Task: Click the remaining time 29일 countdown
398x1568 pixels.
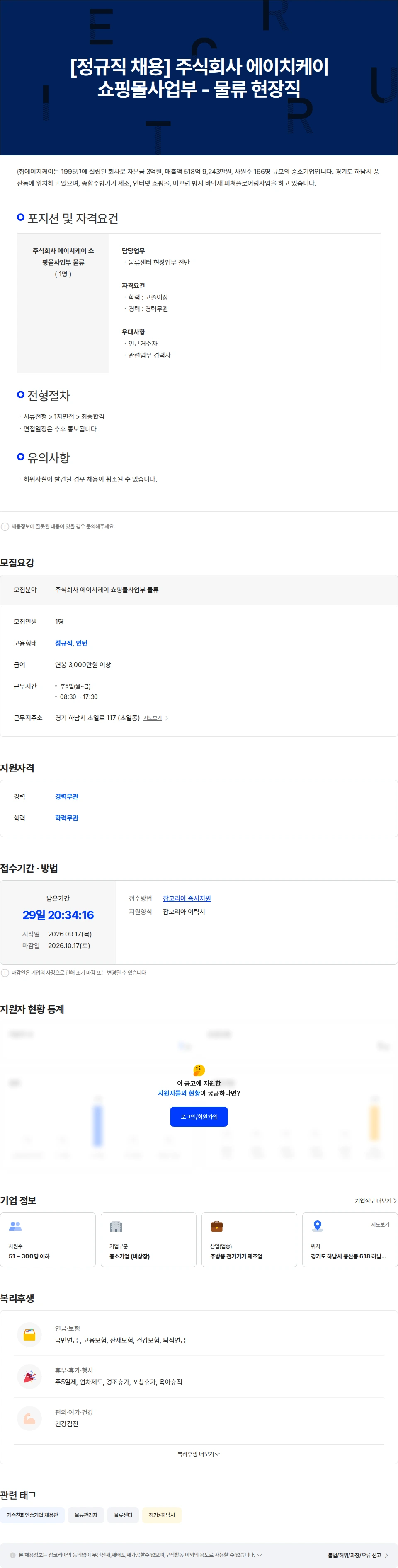Action: click(x=58, y=915)
